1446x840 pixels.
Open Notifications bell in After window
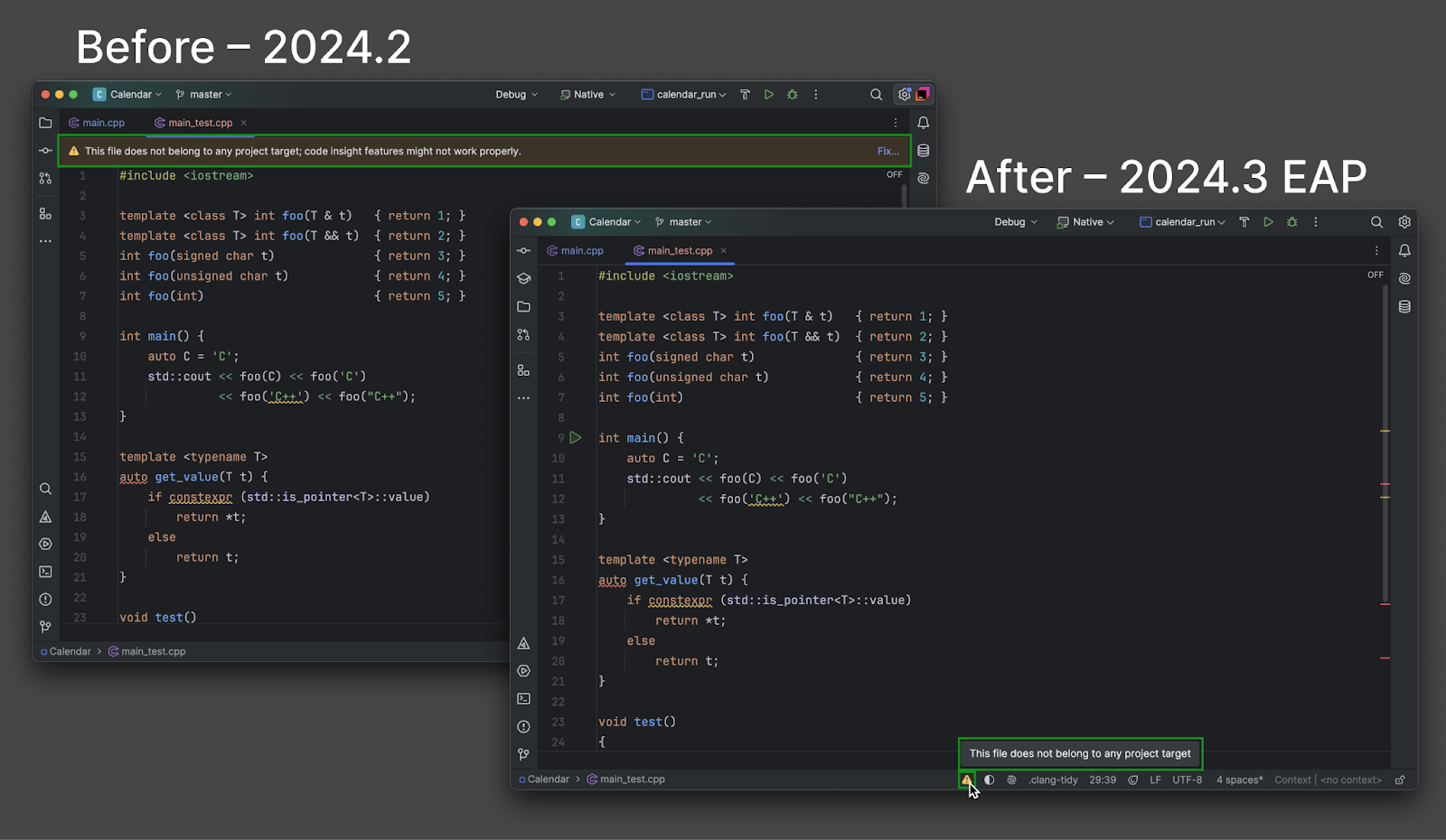1404,250
